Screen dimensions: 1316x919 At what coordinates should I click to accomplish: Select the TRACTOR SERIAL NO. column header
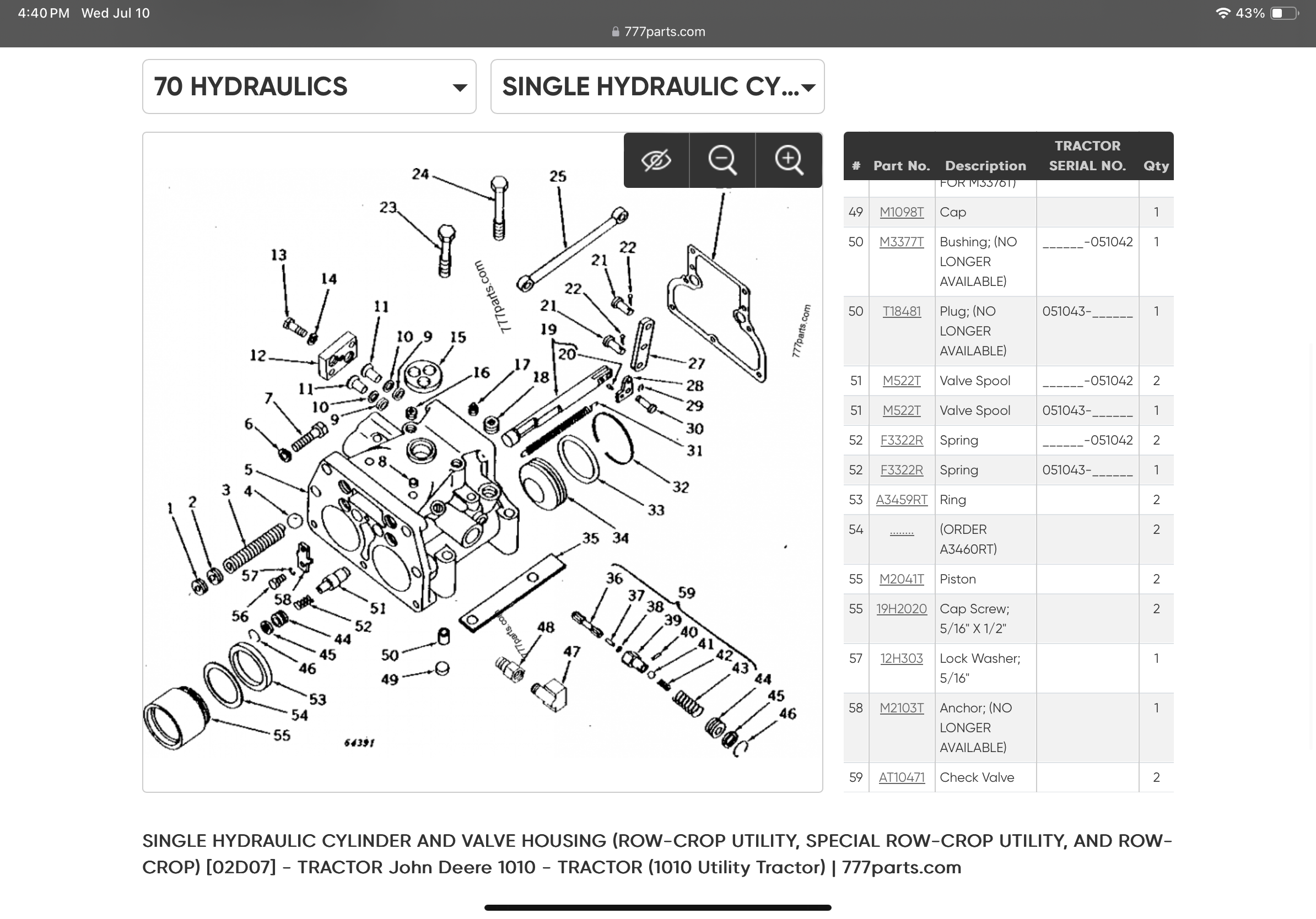click(1087, 156)
